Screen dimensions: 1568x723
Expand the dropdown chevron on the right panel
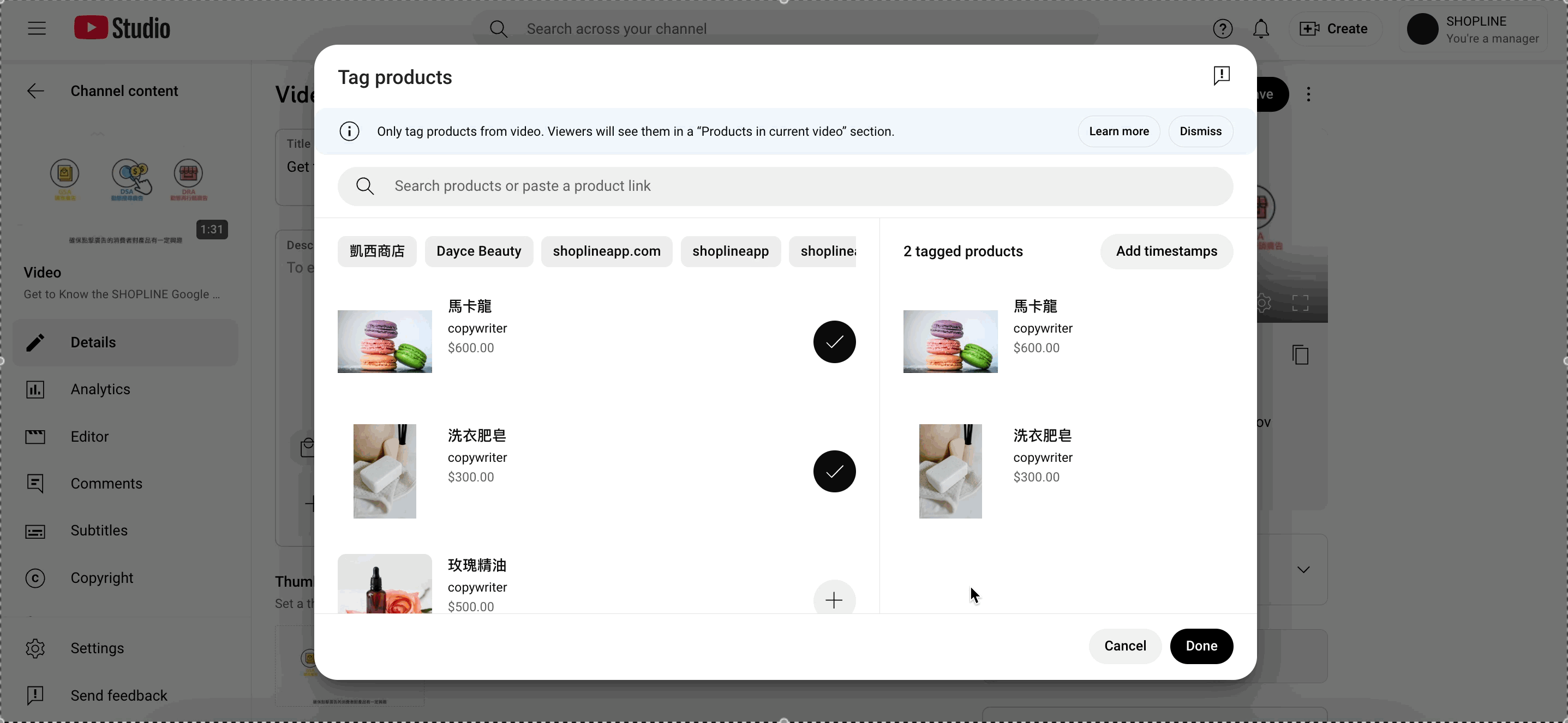(x=1303, y=570)
